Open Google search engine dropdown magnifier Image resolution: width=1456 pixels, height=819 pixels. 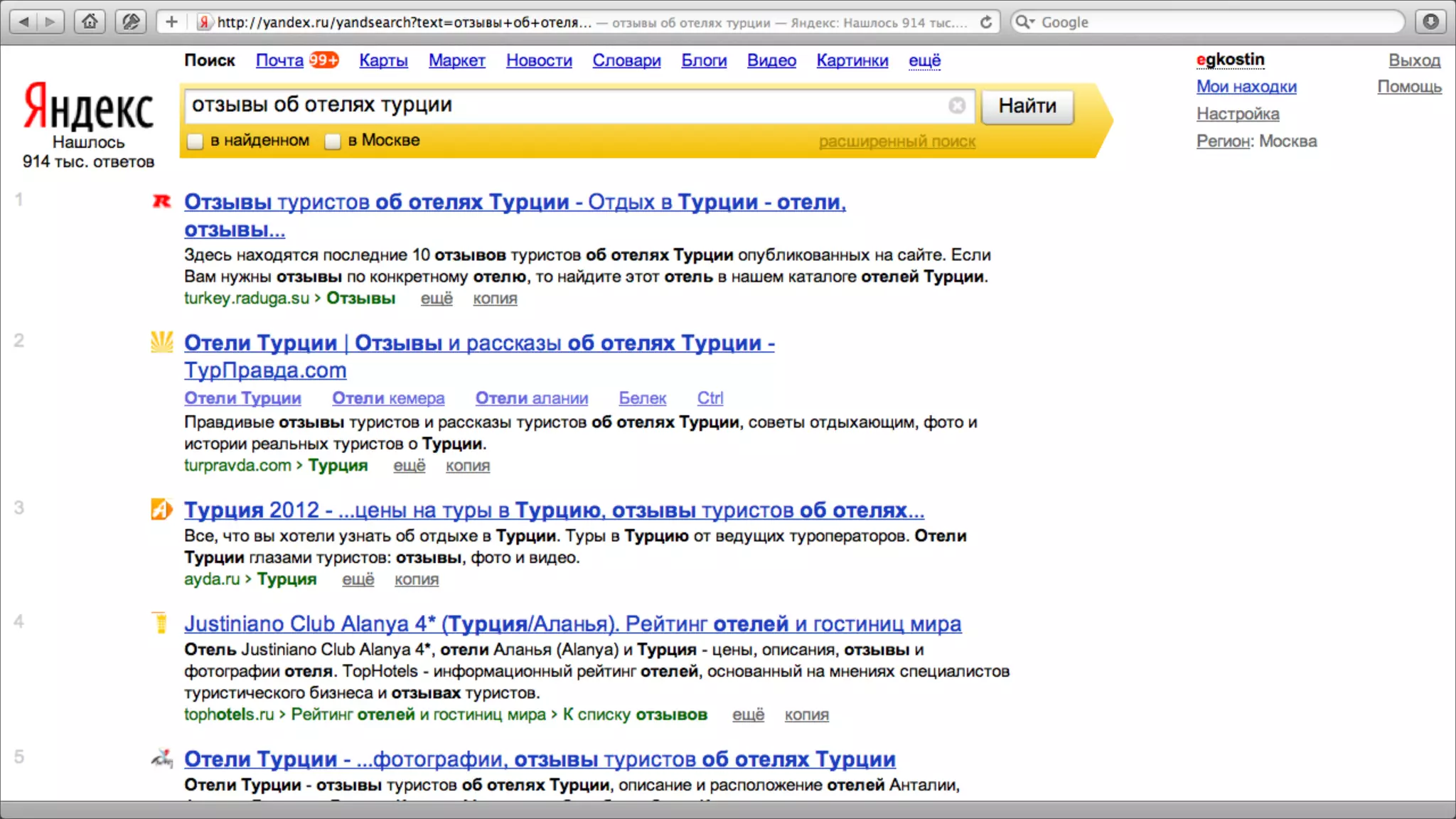[x=1024, y=22]
